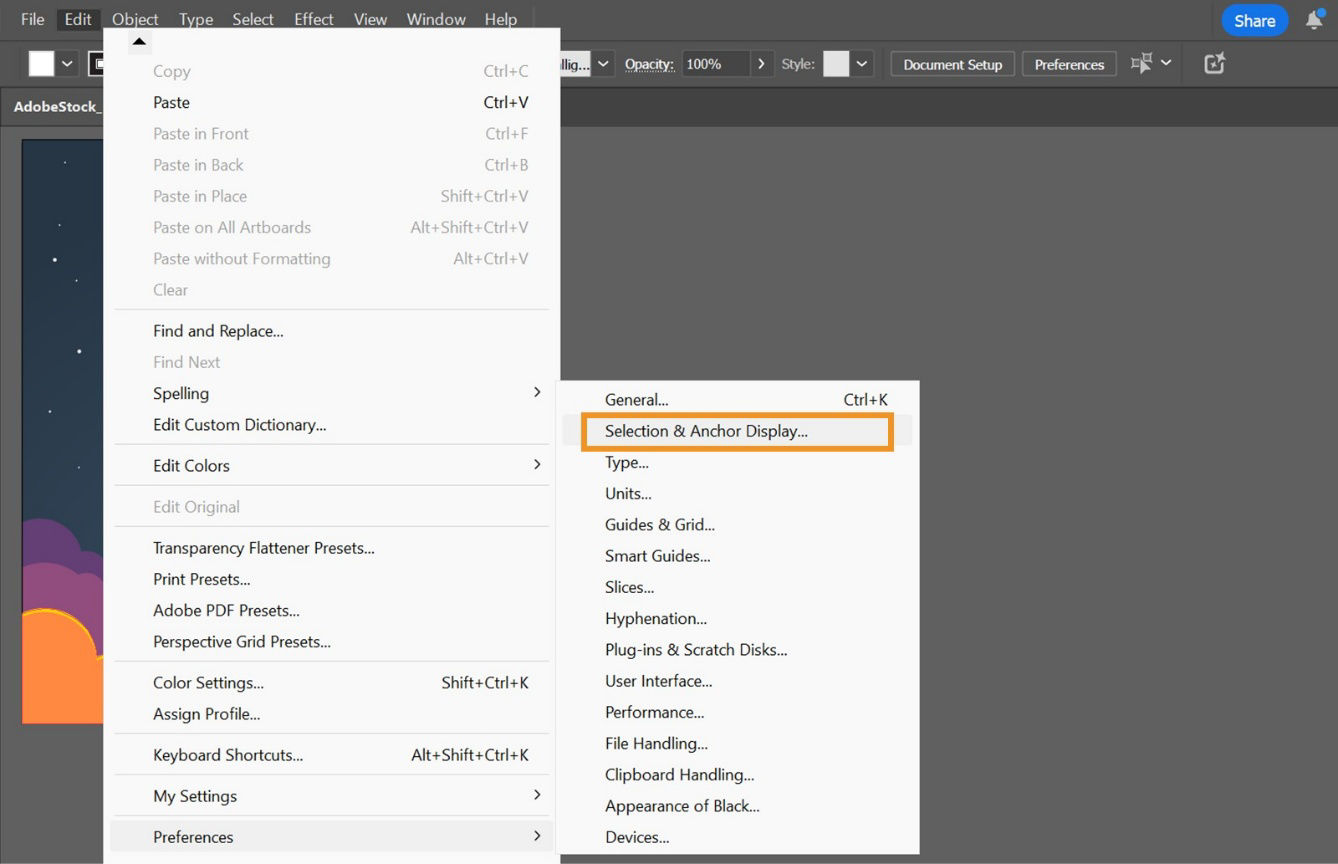
Task: Click the starred document icon beside Share
Action: (x=1213, y=63)
